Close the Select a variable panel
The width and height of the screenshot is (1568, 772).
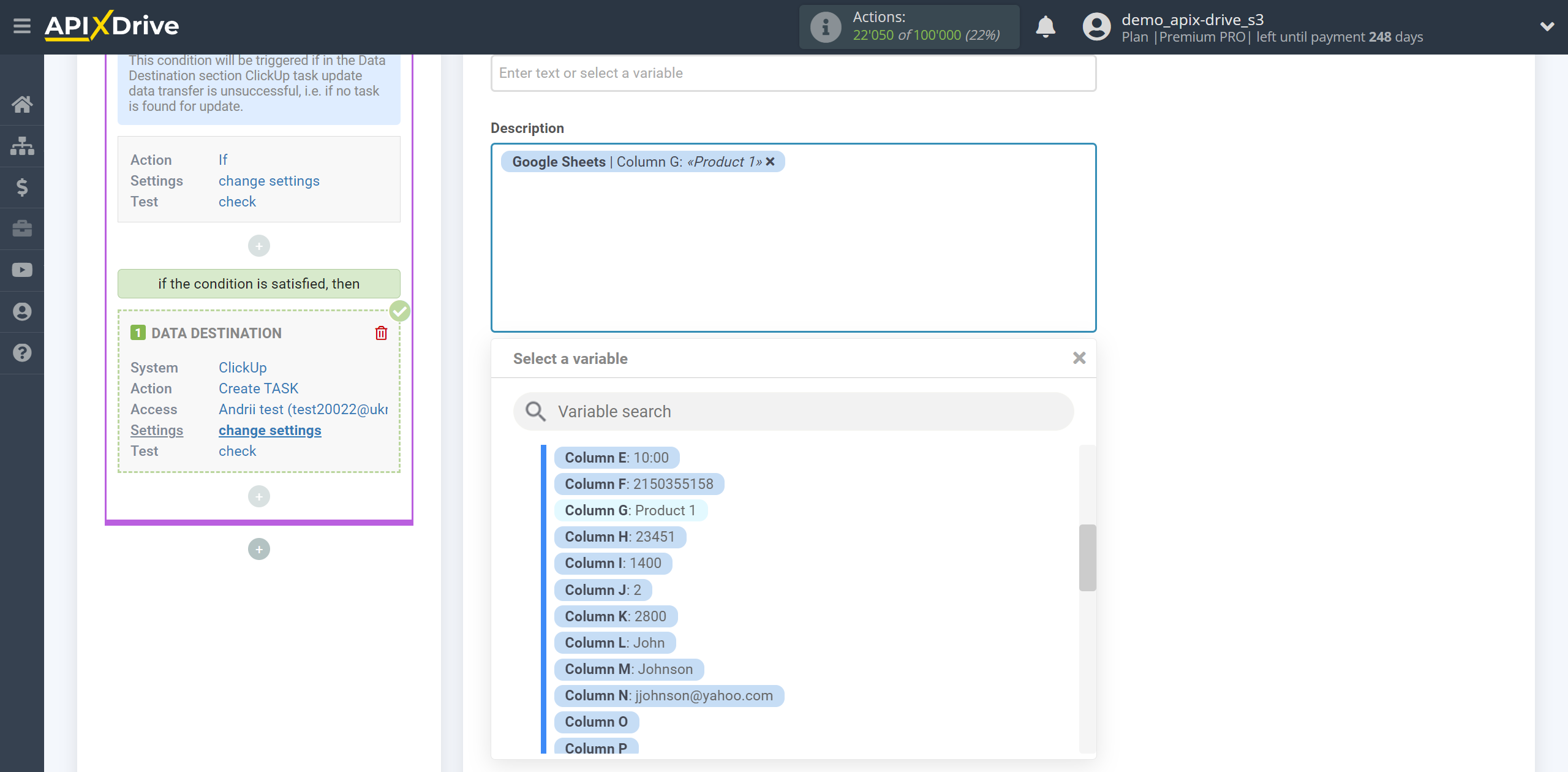point(1079,358)
